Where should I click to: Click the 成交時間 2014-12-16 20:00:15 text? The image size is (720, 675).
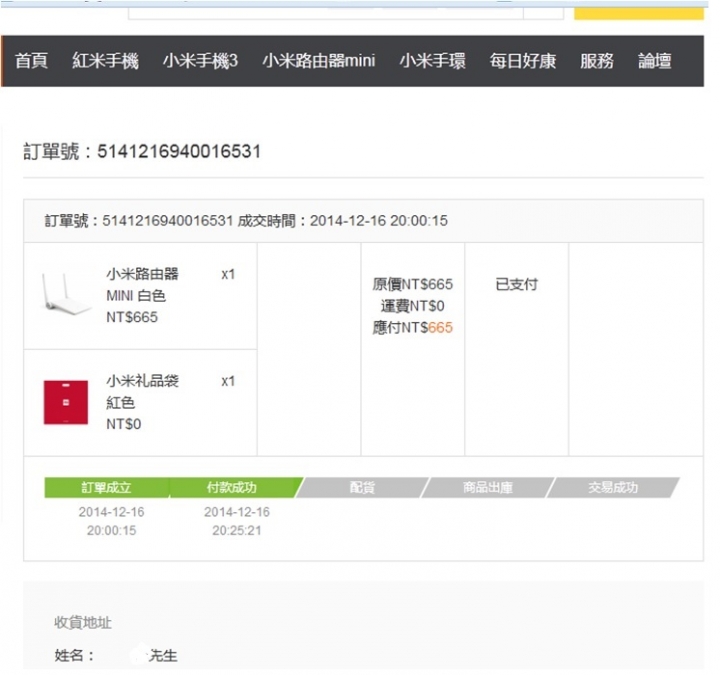click(x=343, y=221)
